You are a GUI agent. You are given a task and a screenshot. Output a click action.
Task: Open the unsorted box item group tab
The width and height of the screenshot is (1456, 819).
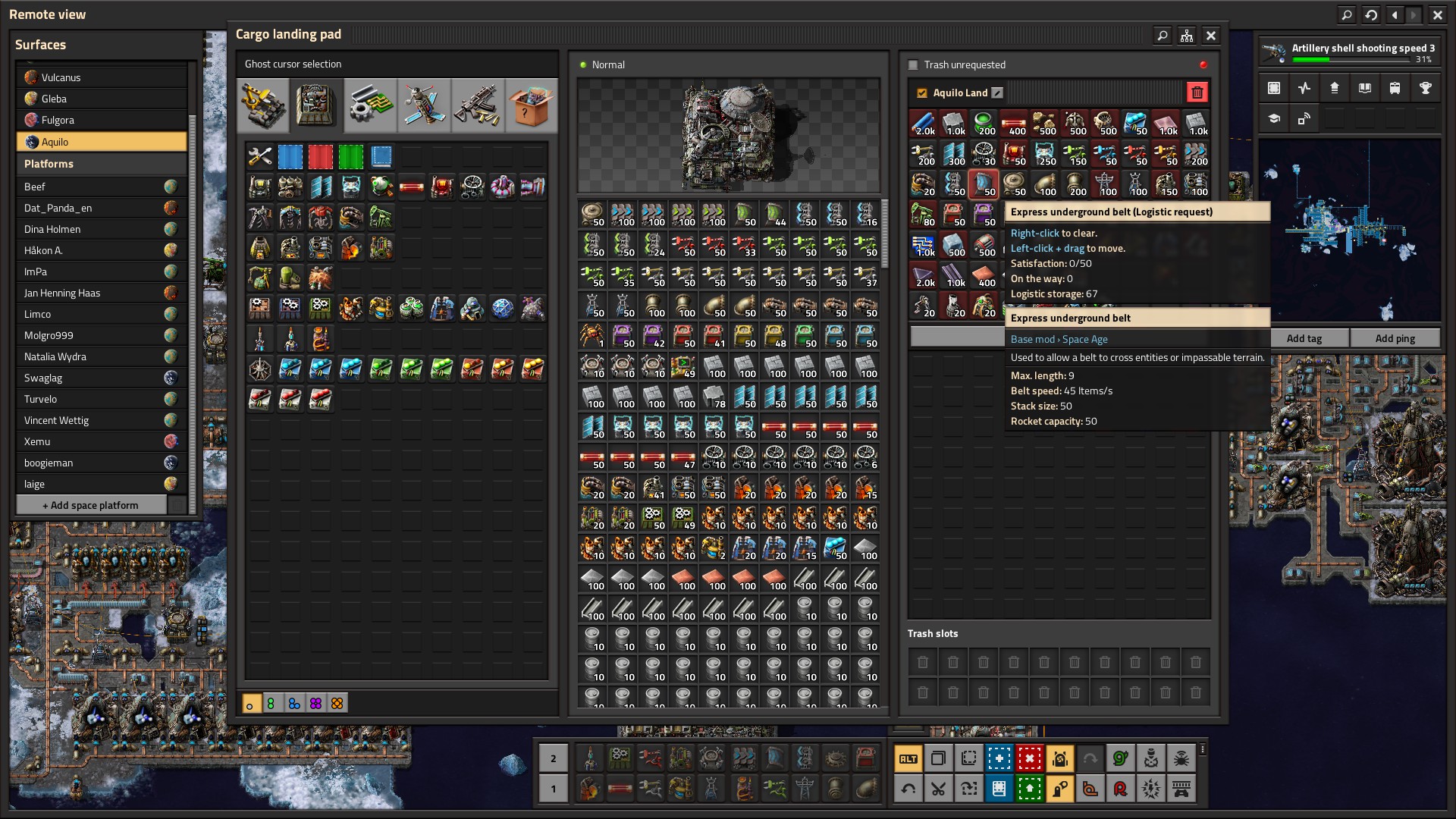532,105
